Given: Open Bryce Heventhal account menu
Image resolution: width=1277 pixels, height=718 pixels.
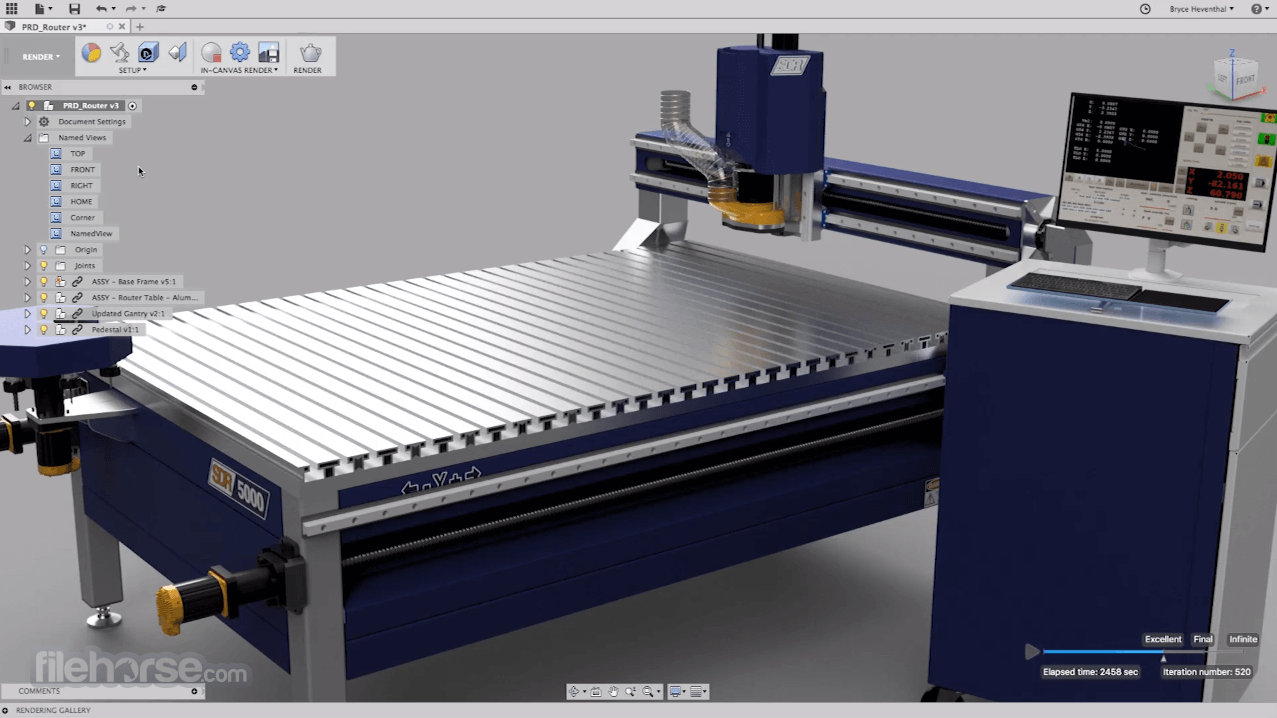Looking at the screenshot, I should 1201,9.
